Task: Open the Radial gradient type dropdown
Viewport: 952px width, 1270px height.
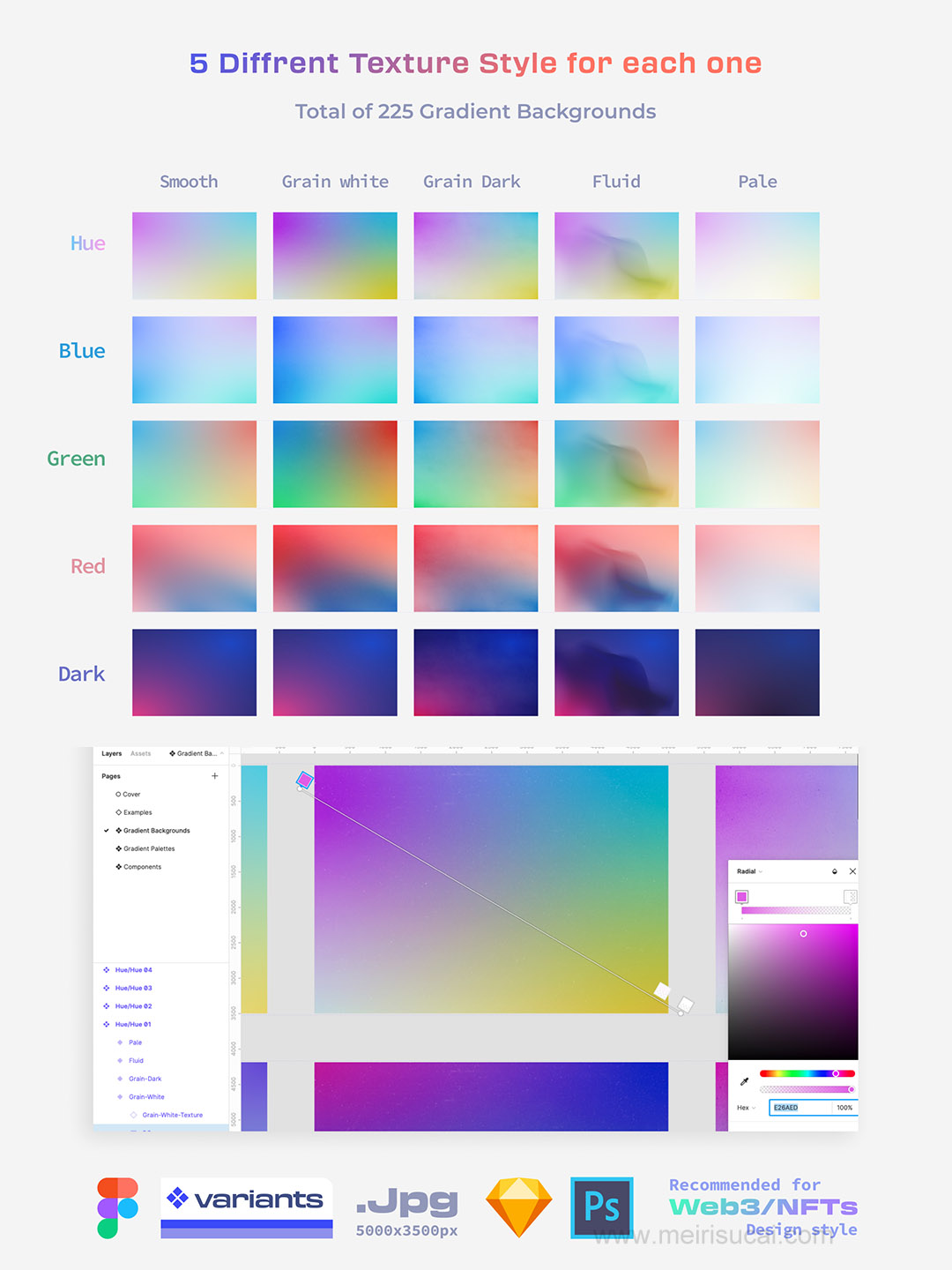Action: [749, 871]
